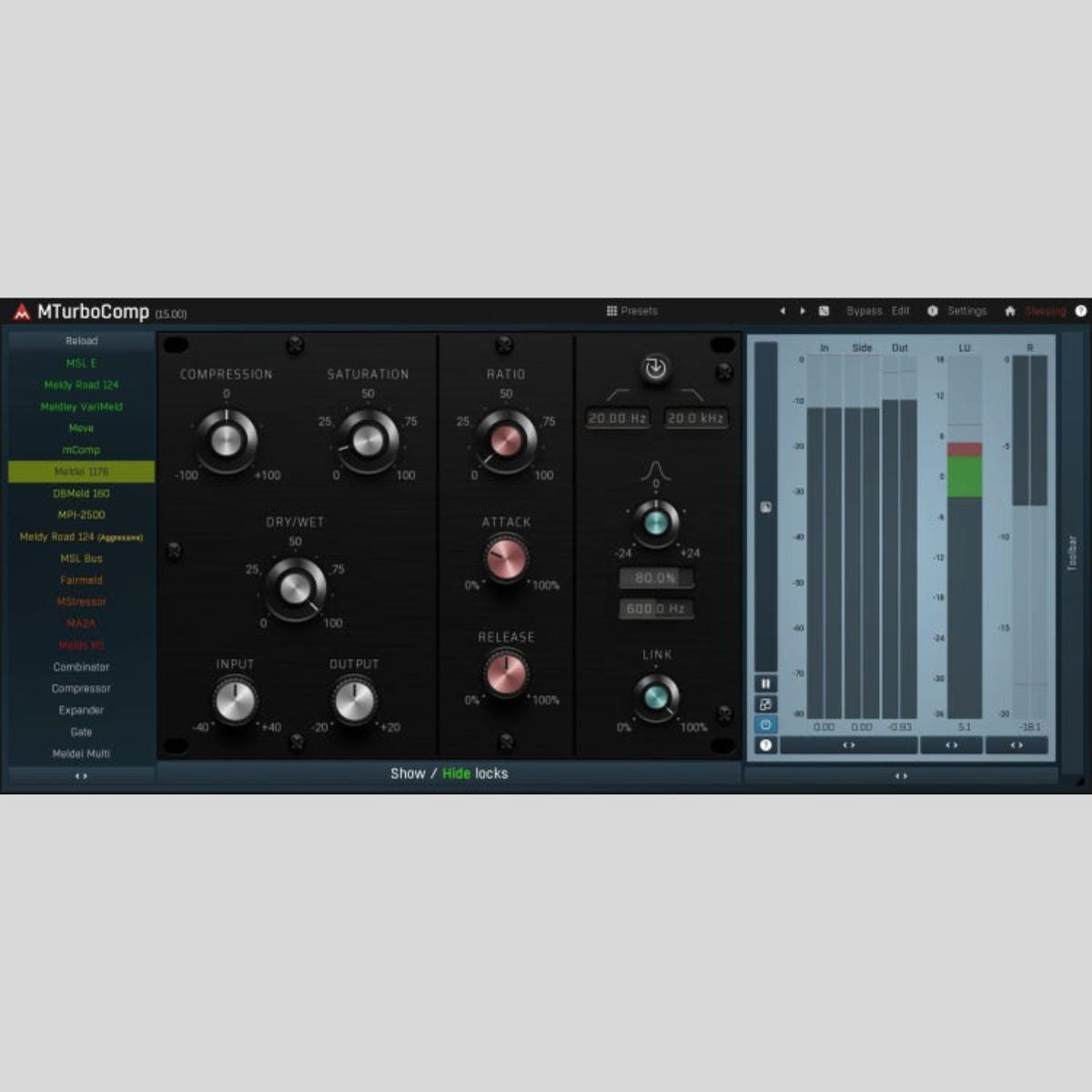1092x1092 pixels.
Task: Pause the meters display
Action: [x=765, y=683]
